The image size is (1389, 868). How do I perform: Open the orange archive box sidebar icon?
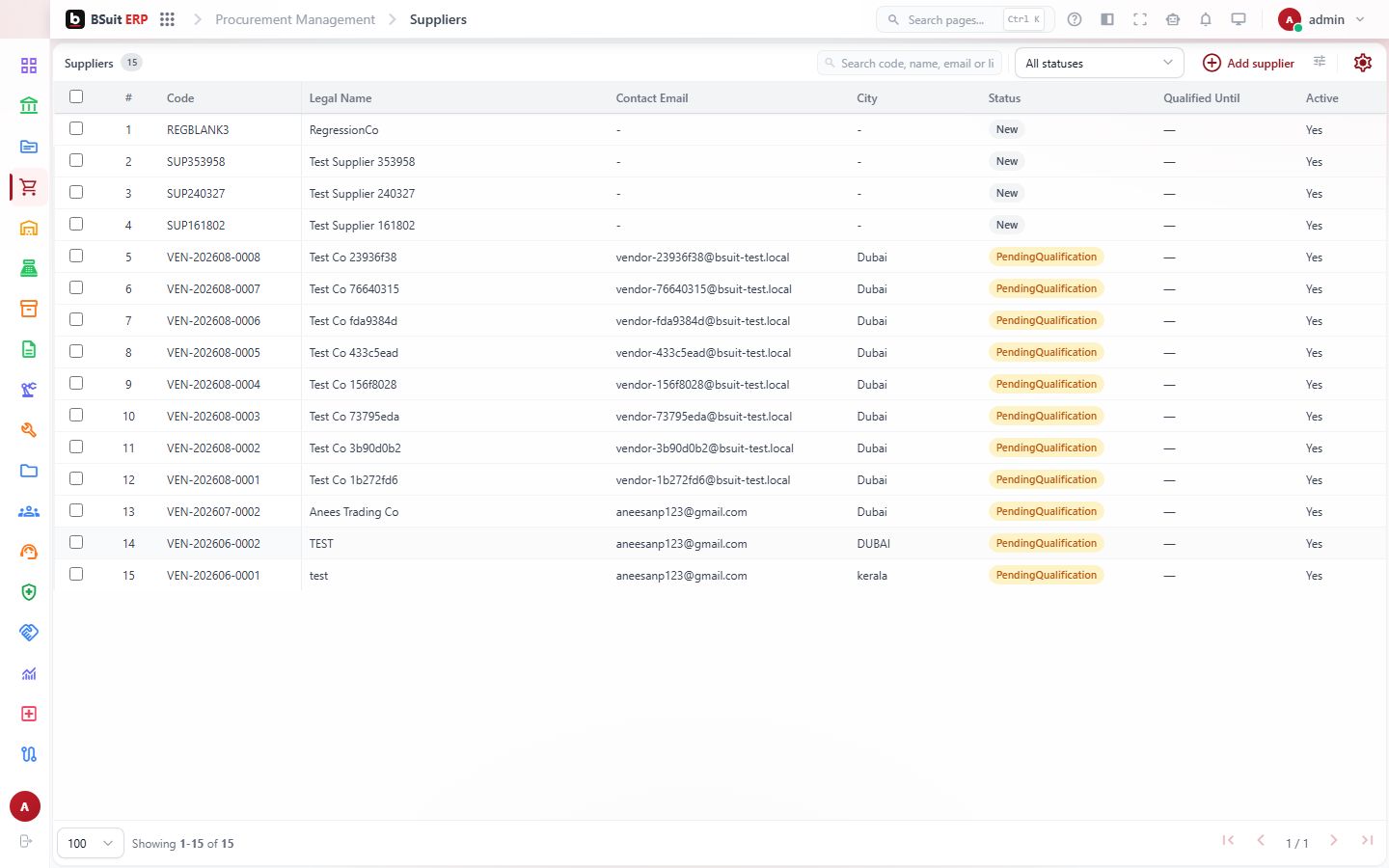pos(29,309)
